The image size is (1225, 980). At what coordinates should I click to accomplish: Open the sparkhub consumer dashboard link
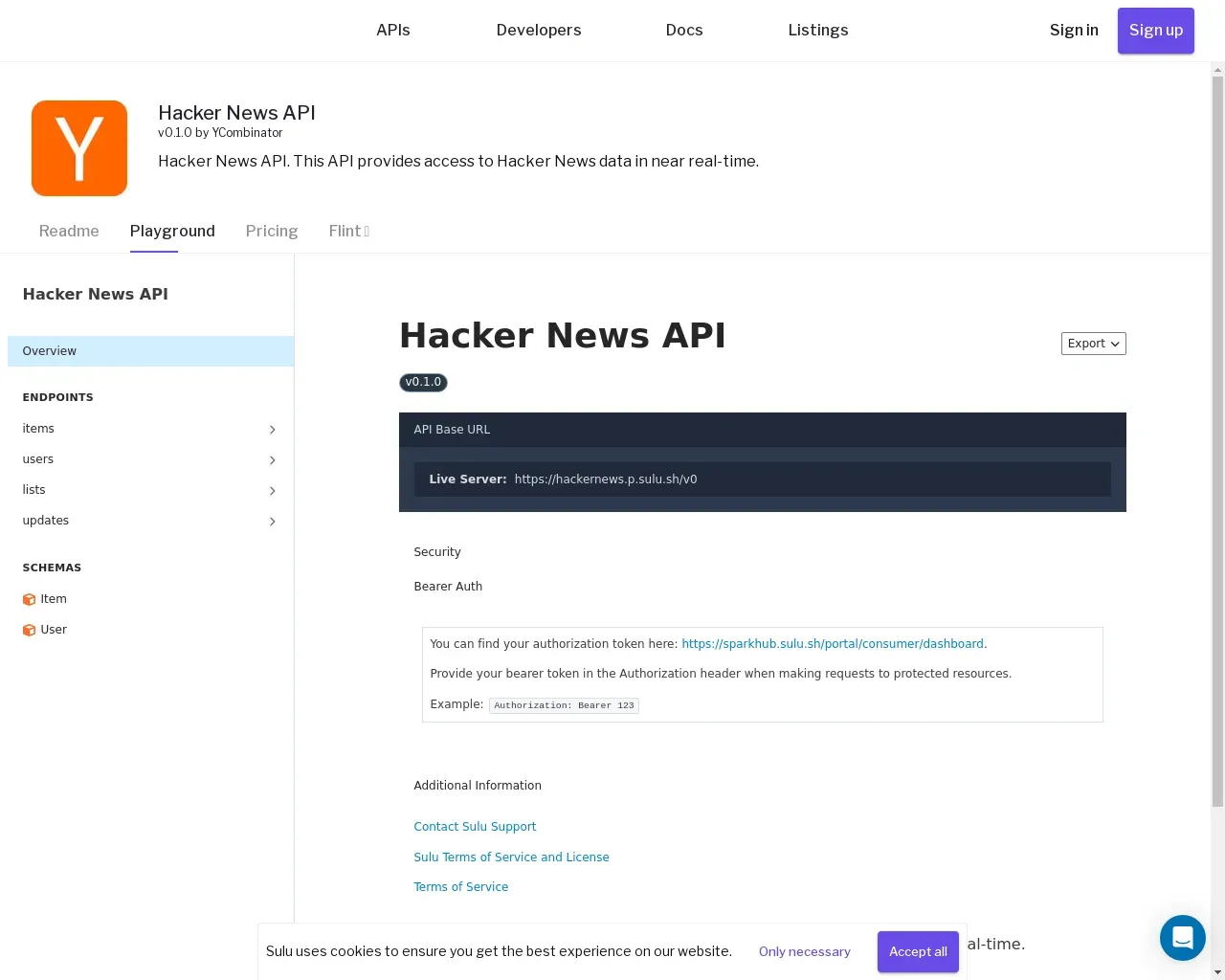point(833,644)
